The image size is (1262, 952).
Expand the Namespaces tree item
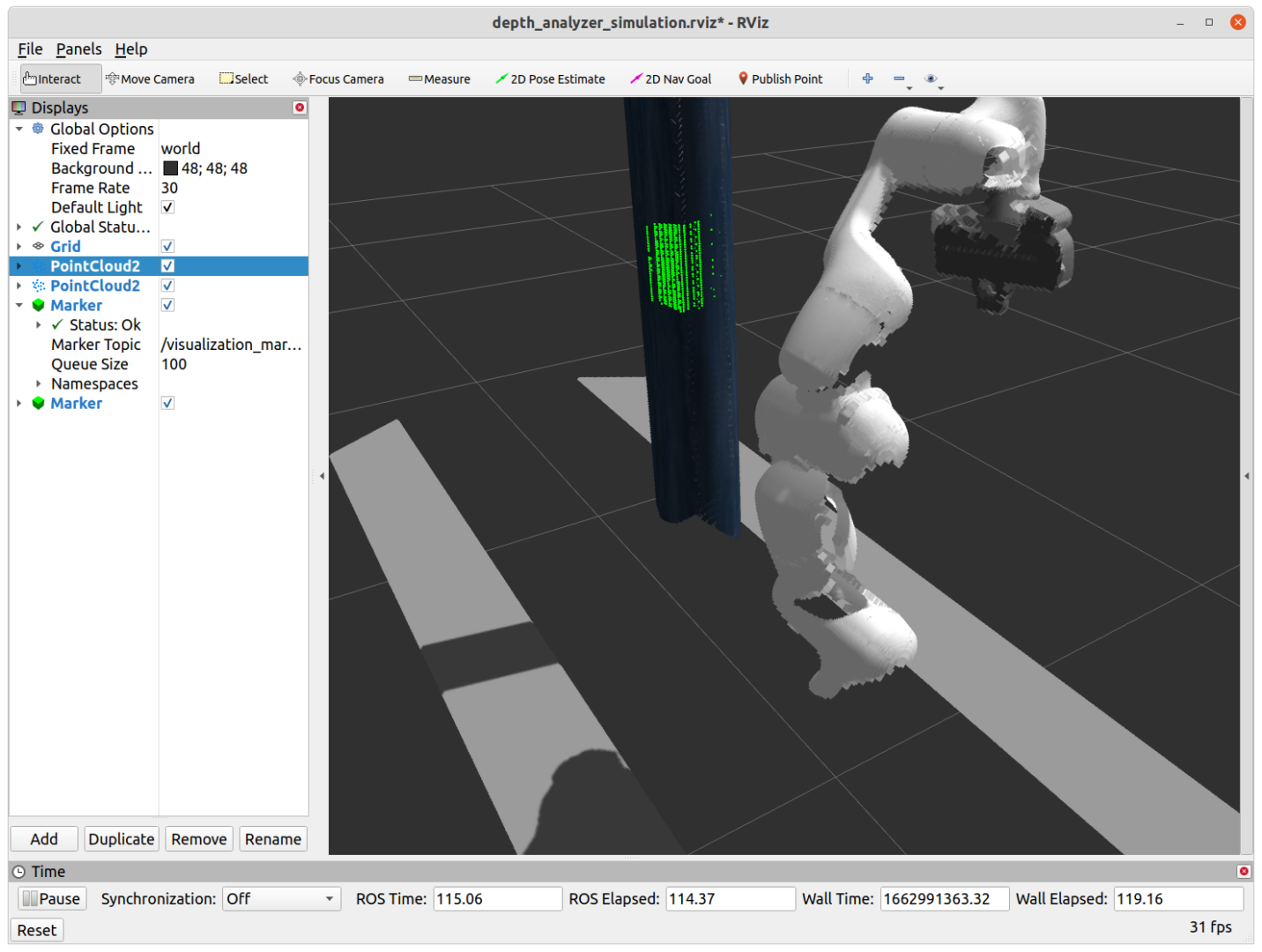click(x=38, y=383)
